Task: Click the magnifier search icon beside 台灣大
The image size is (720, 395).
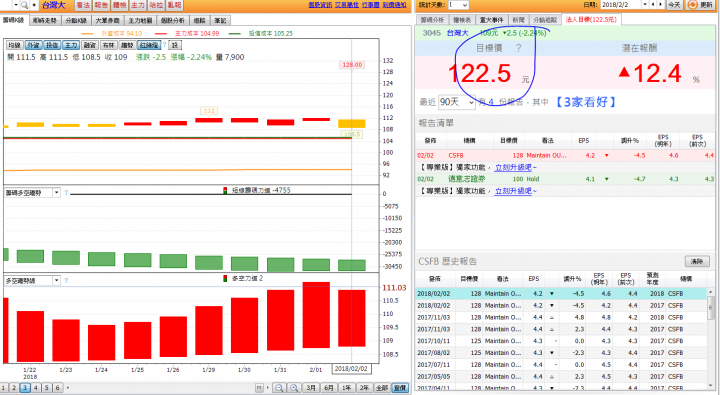Action: [24, 5]
